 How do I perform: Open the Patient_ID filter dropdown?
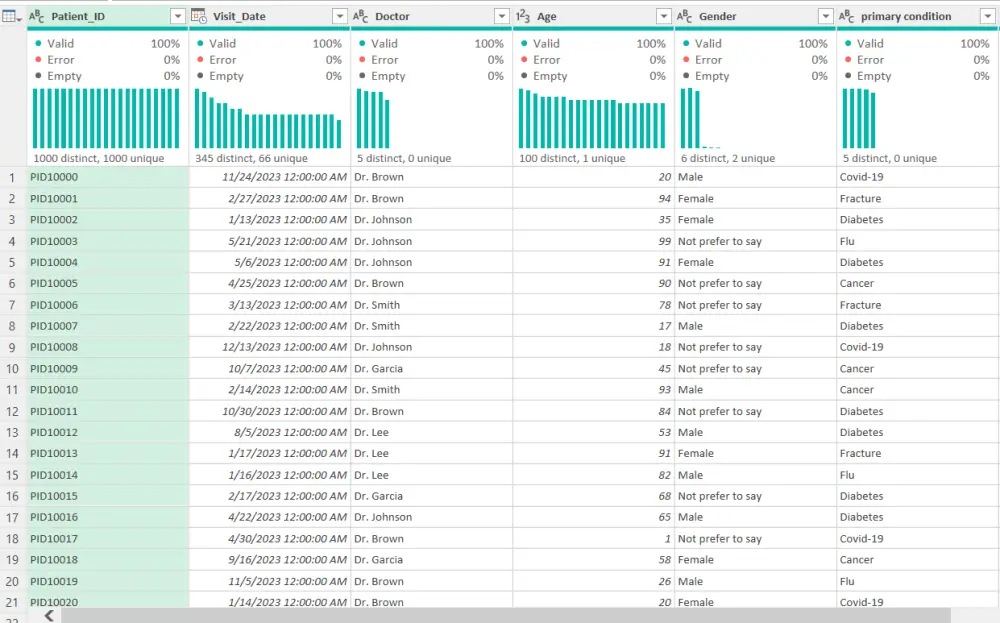click(x=178, y=16)
